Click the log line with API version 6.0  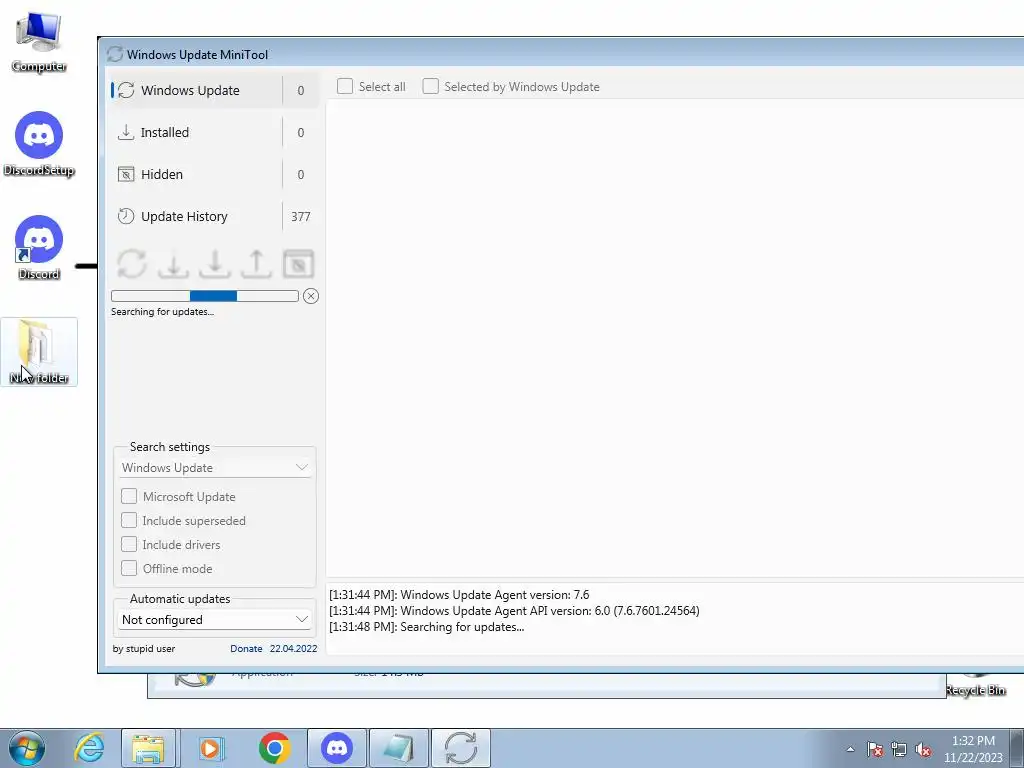[514, 611]
